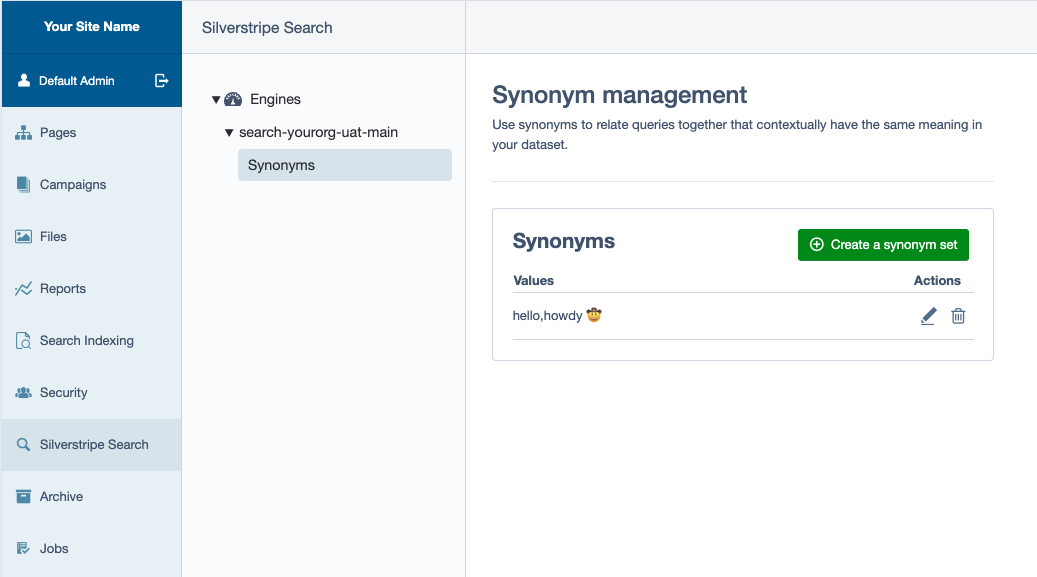Open the Default Admin profile link
1037x577 pixels.
[77, 81]
